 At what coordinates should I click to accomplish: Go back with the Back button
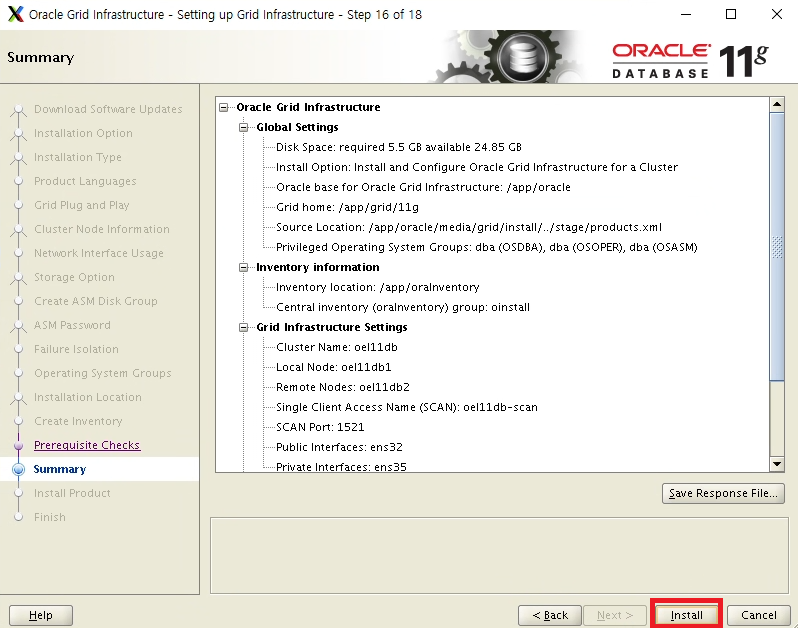(550, 615)
